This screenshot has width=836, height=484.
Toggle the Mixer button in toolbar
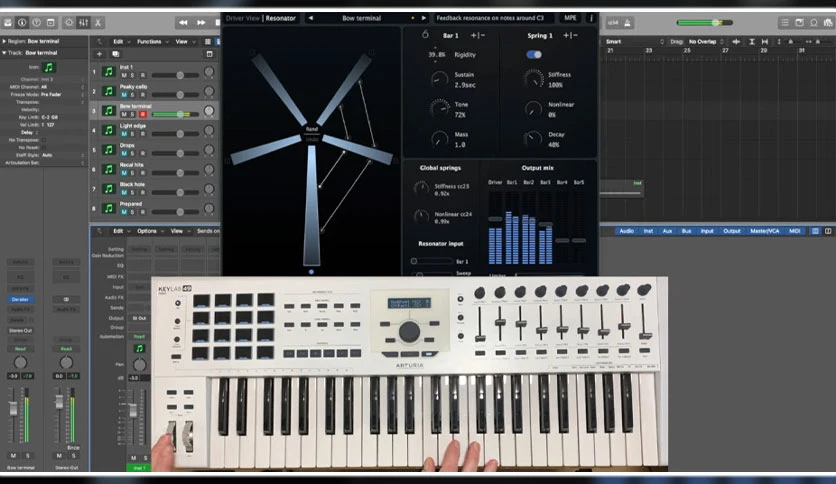[x=84, y=22]
